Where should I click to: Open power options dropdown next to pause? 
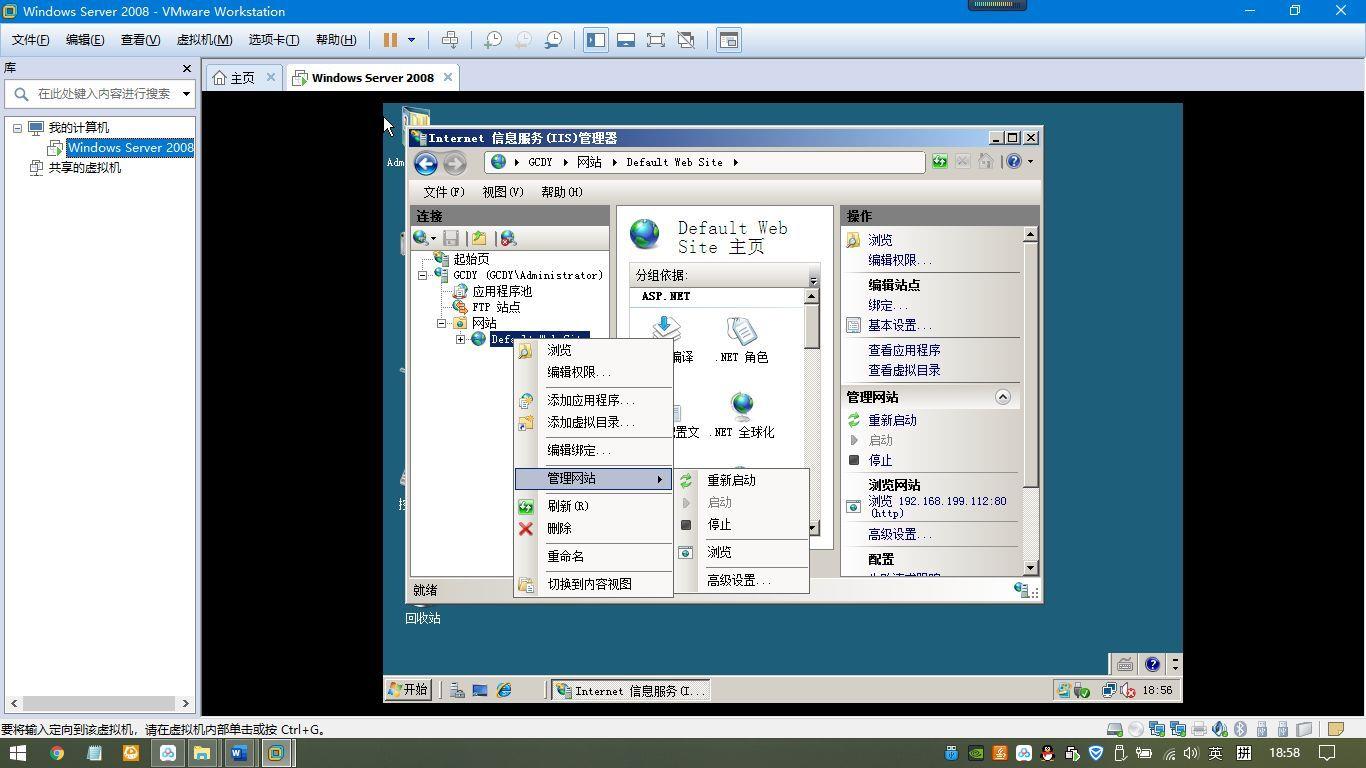tap(411, 40)
